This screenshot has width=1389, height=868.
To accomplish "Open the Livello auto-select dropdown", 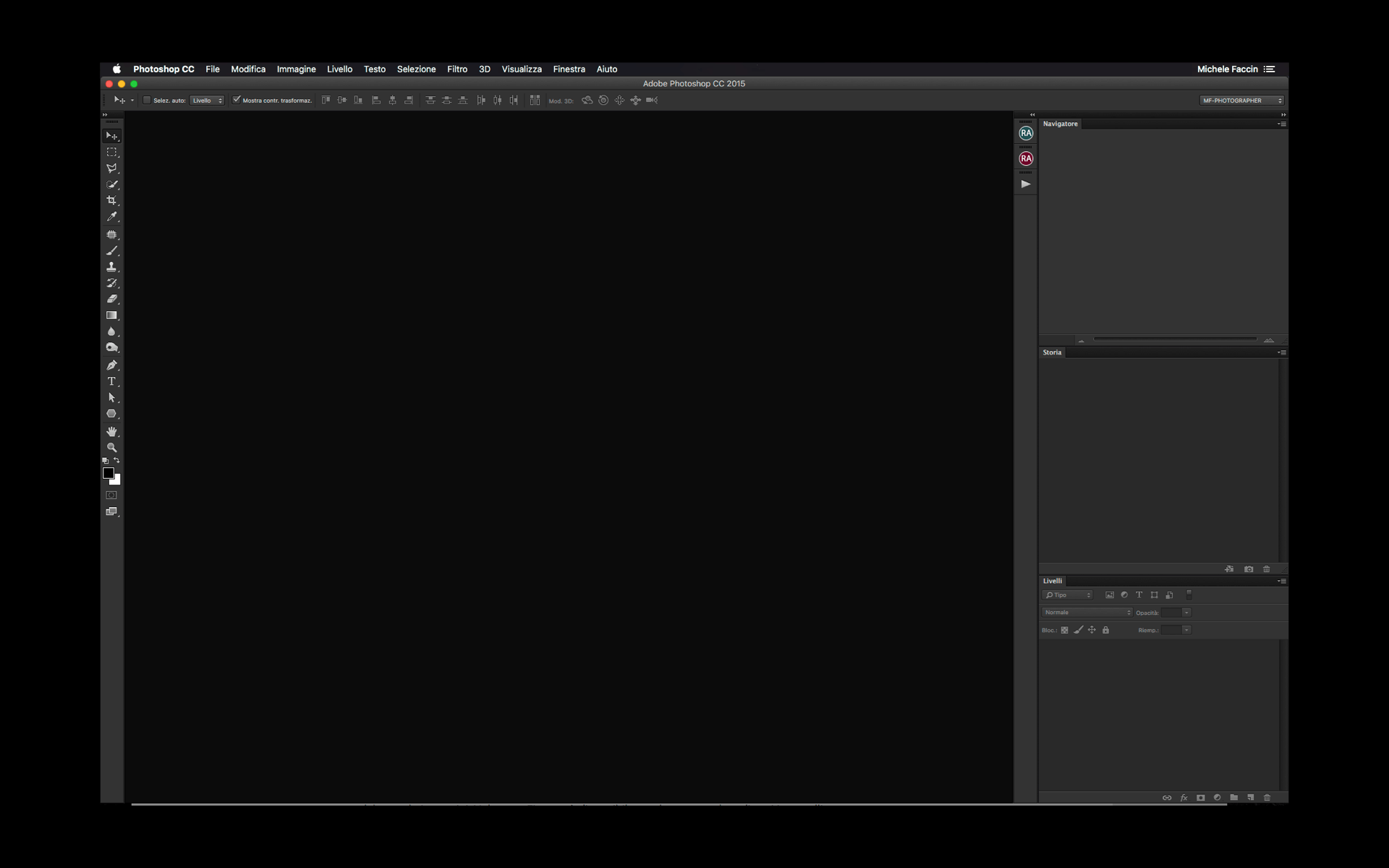I will [207, 101].
